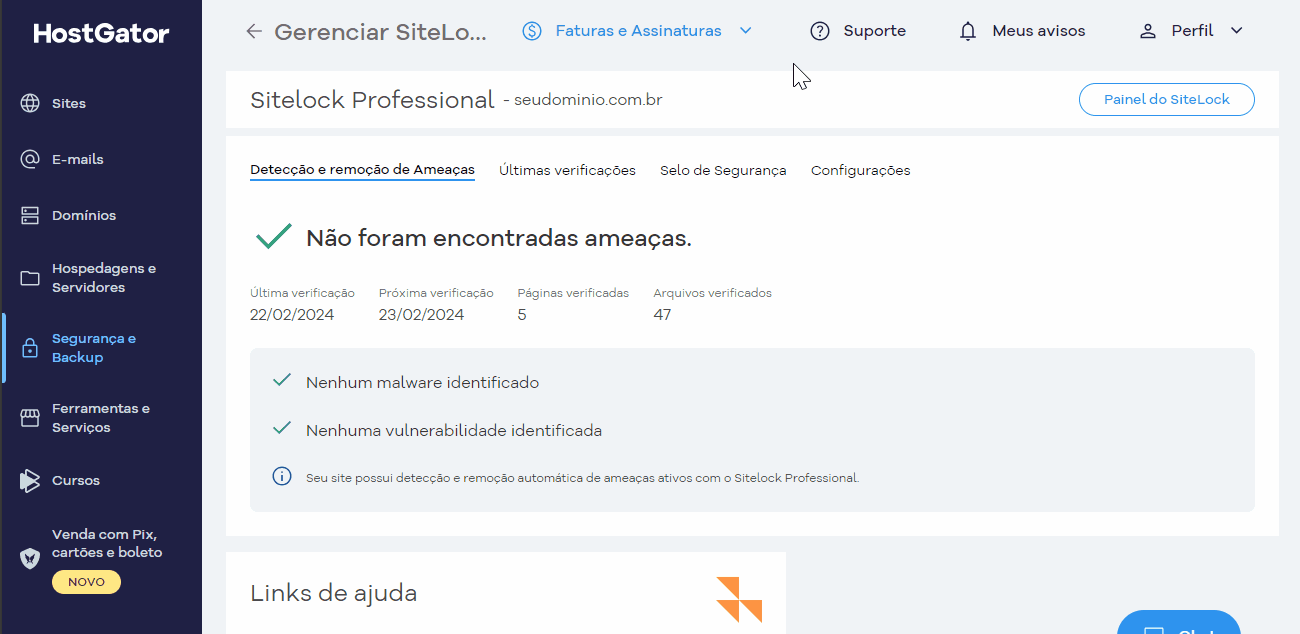
Task: Click the Venda com Pix shield icon
Action: coord(30,558)
